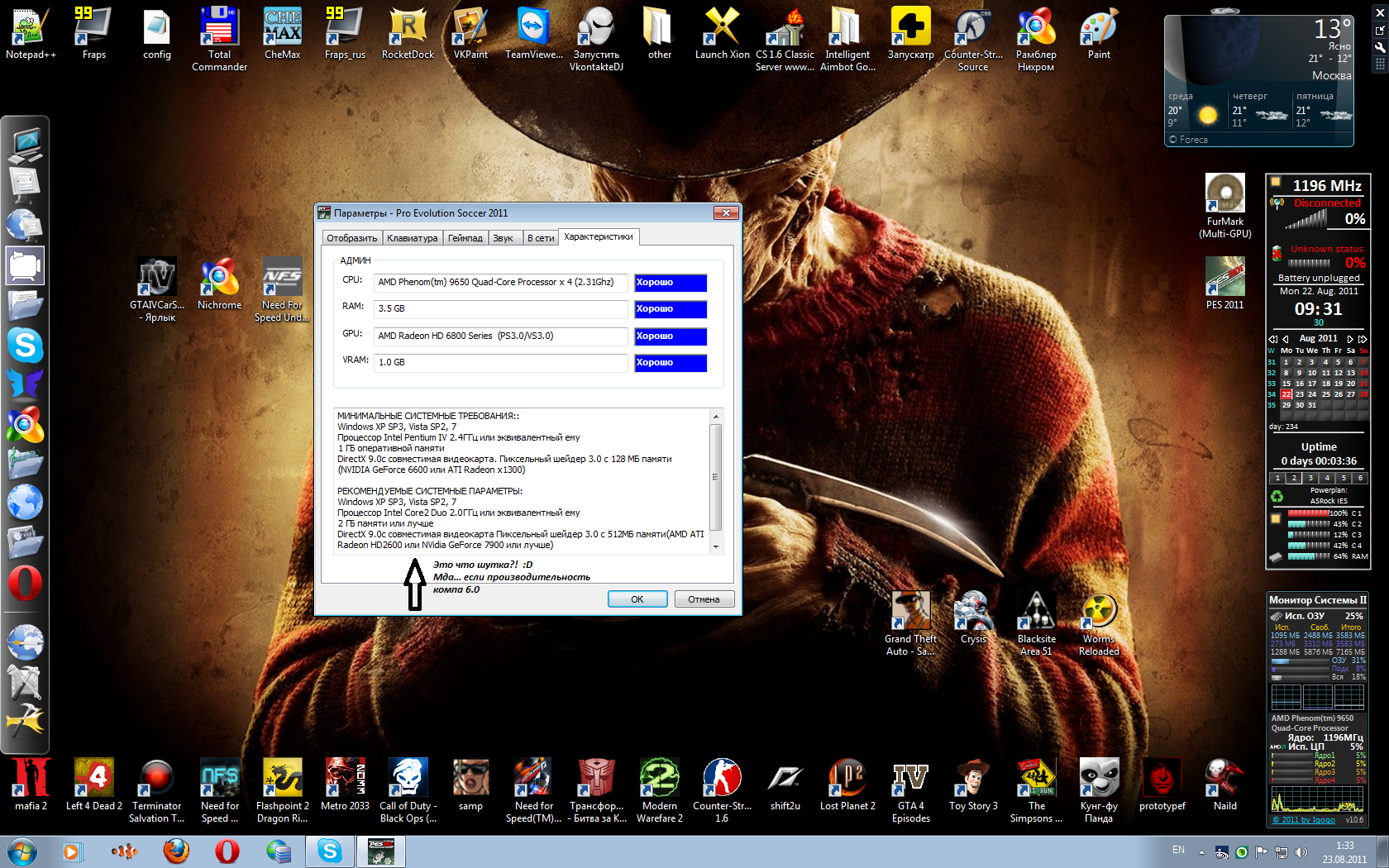Open the Metro 2033 desktop icon
1389x868 pixels.
click(x=345, y=785)
